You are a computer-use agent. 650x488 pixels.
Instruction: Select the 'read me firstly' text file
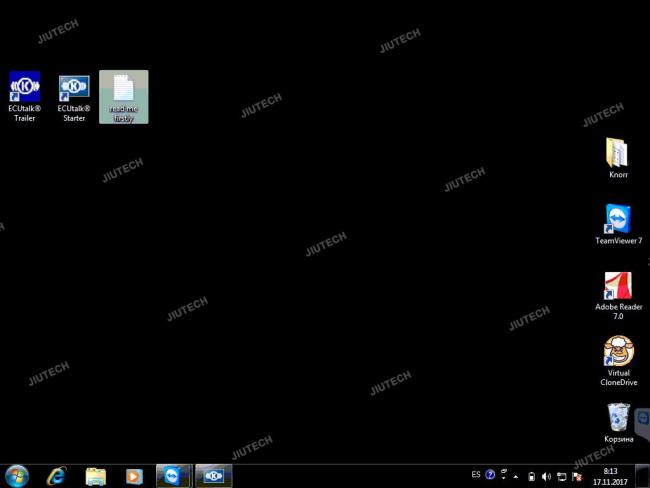(x=124, y=97)
